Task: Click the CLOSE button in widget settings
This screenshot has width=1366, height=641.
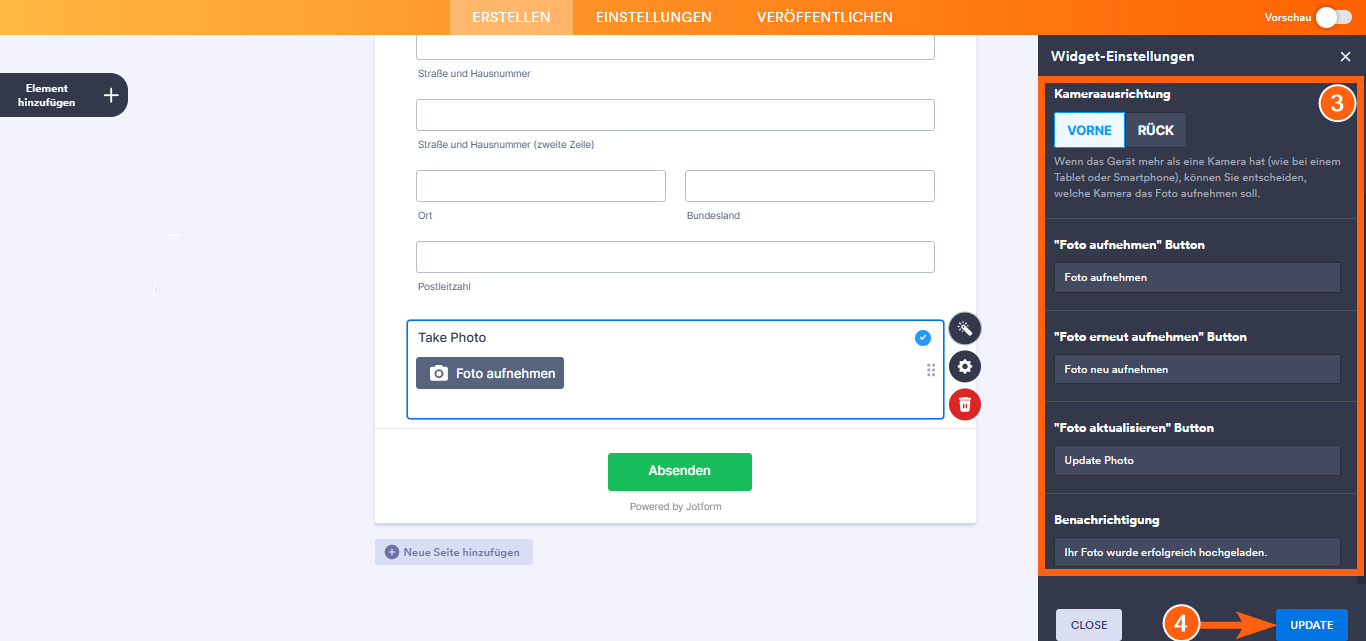Action: tap(1088, 625)
